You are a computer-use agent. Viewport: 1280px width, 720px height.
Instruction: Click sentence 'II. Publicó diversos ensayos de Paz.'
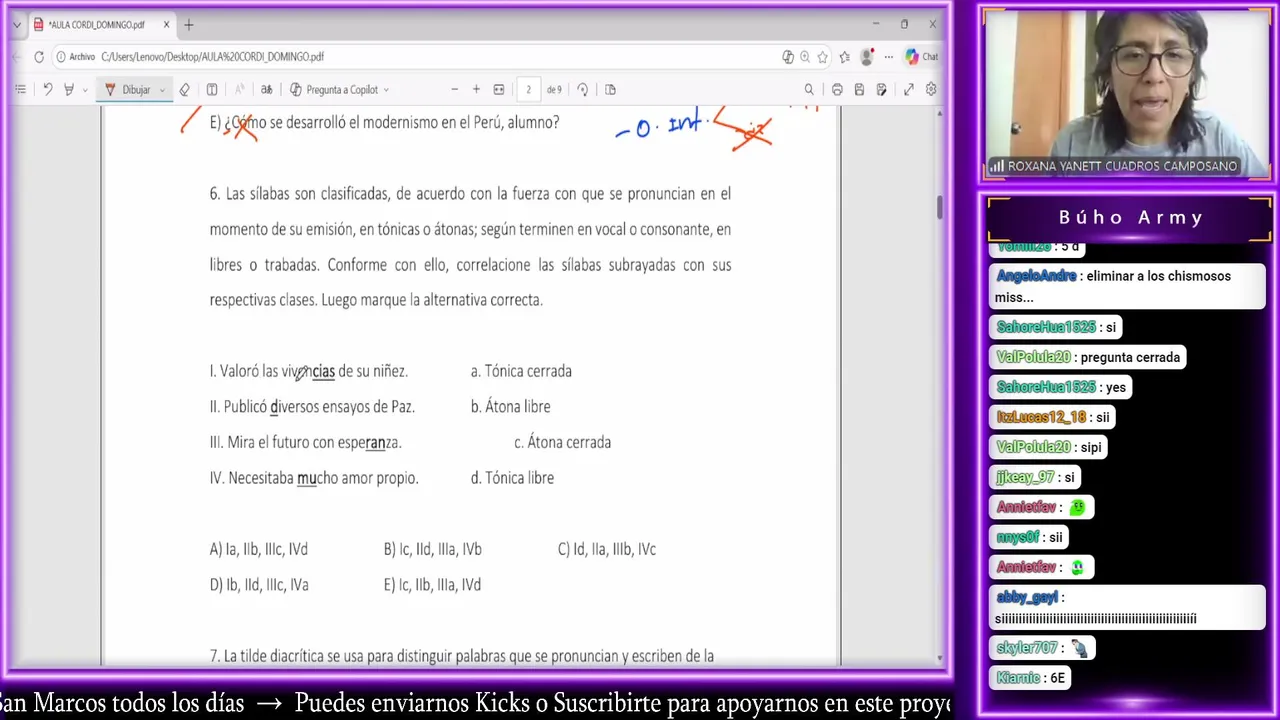click(x=312, y=407)
